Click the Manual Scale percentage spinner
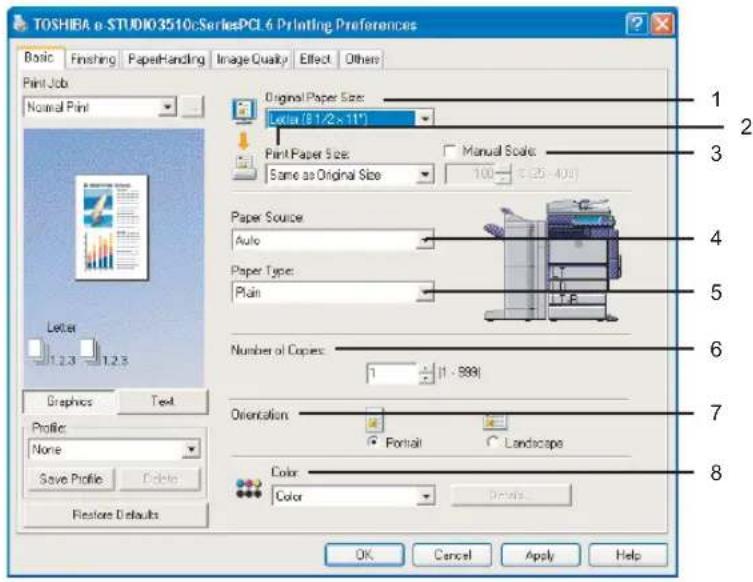The width and height of the screenshot is (753, 582). (x=503, y=174)
